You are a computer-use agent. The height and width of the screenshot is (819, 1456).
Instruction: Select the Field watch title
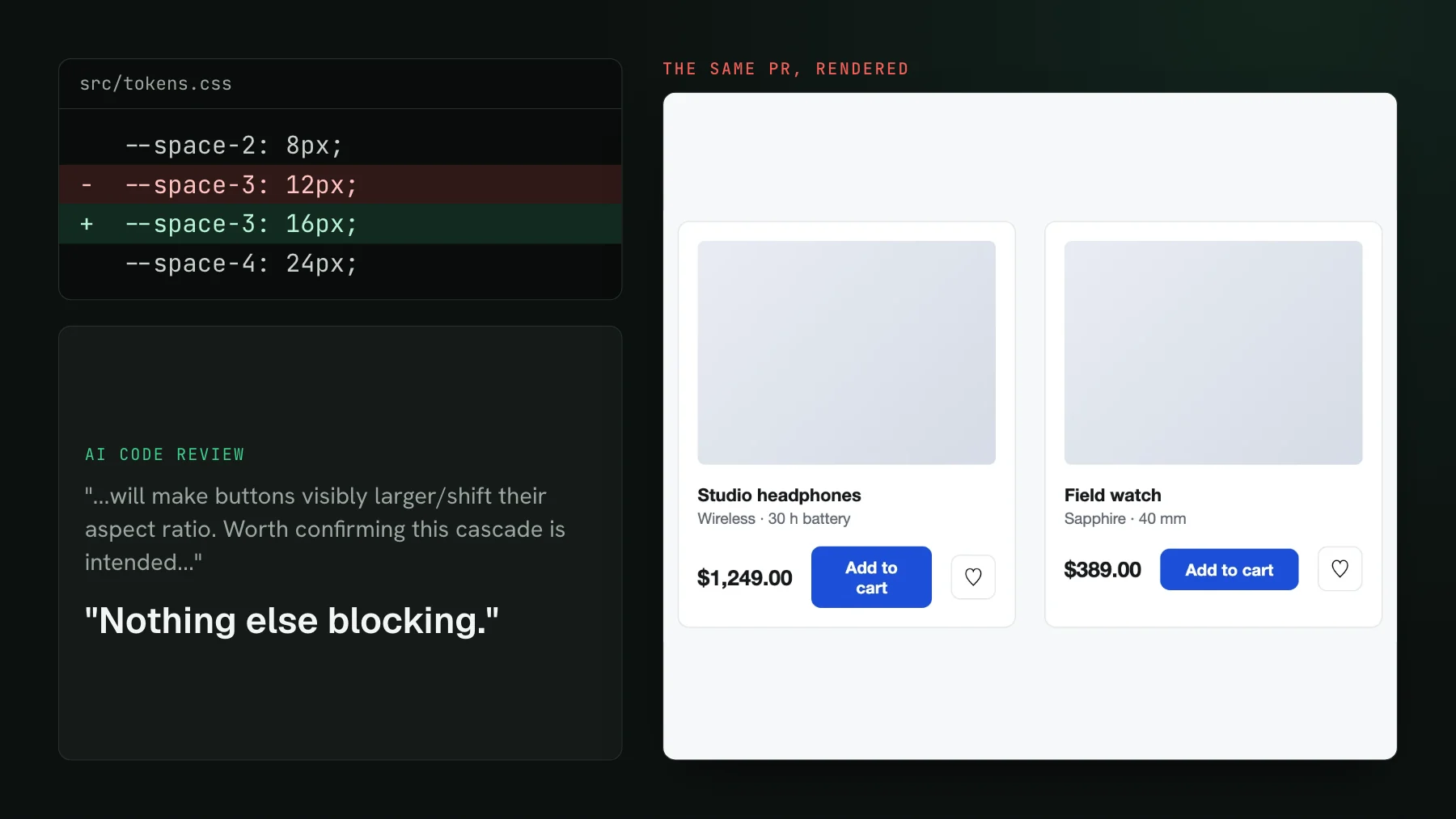pos(1113,495)
